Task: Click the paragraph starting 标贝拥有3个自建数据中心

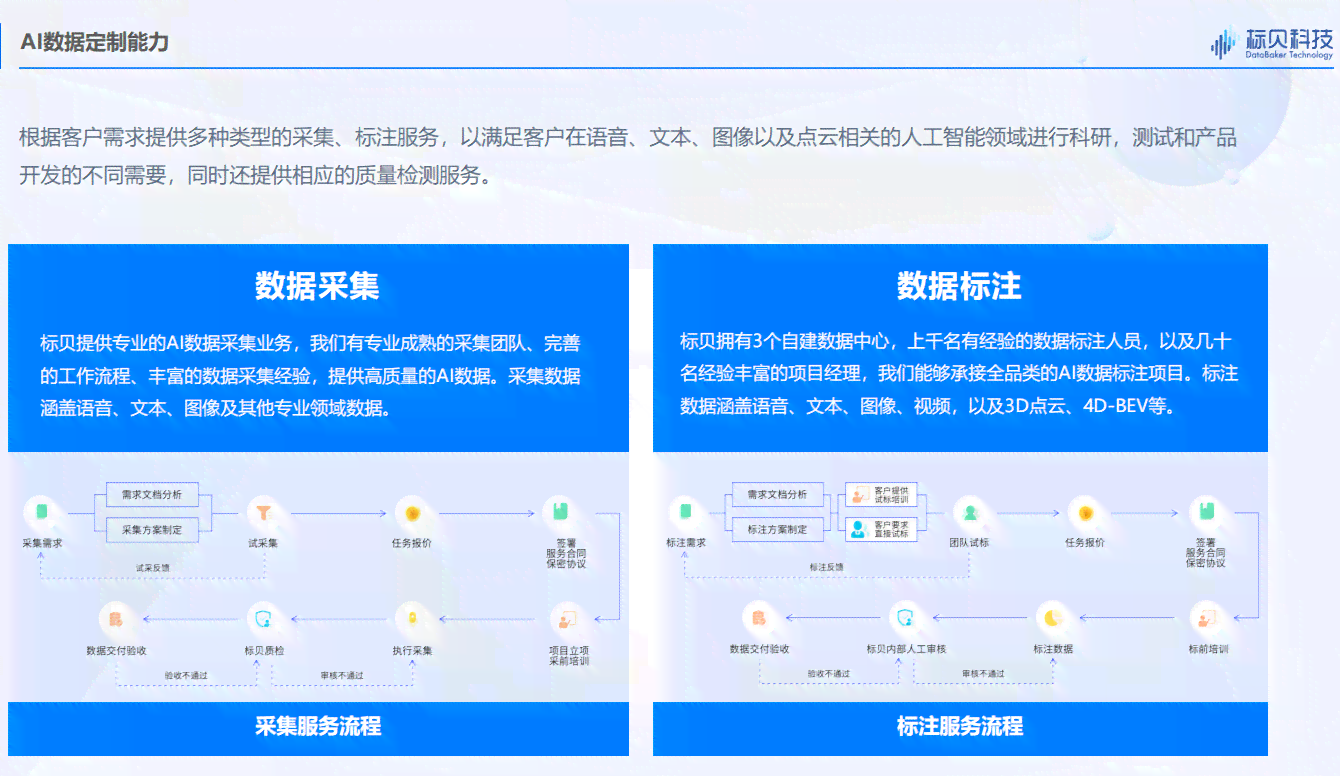Action: point(959,374)
